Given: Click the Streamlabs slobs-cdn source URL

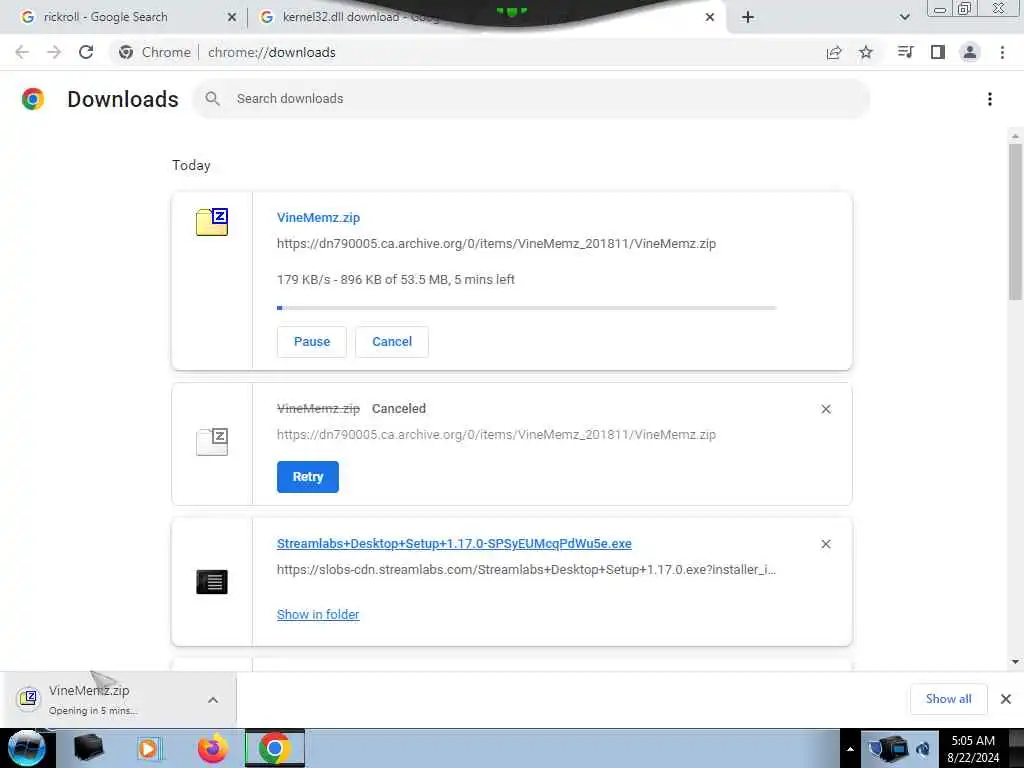Looking at the screenshot, I should click(526, 569).
